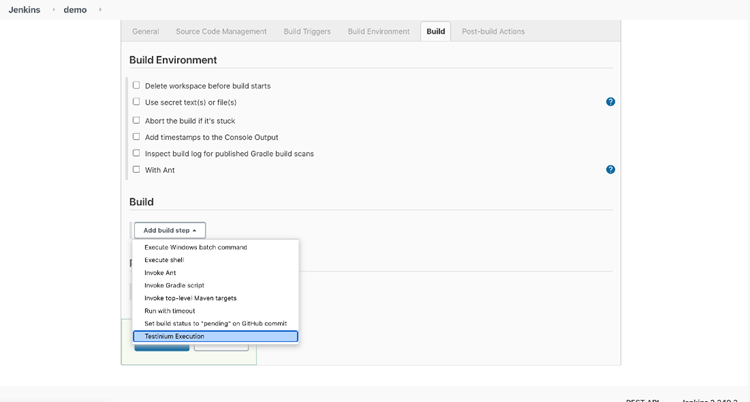750x402 pixels.
Task: Select the Build tab
Action: coord(436,31)
